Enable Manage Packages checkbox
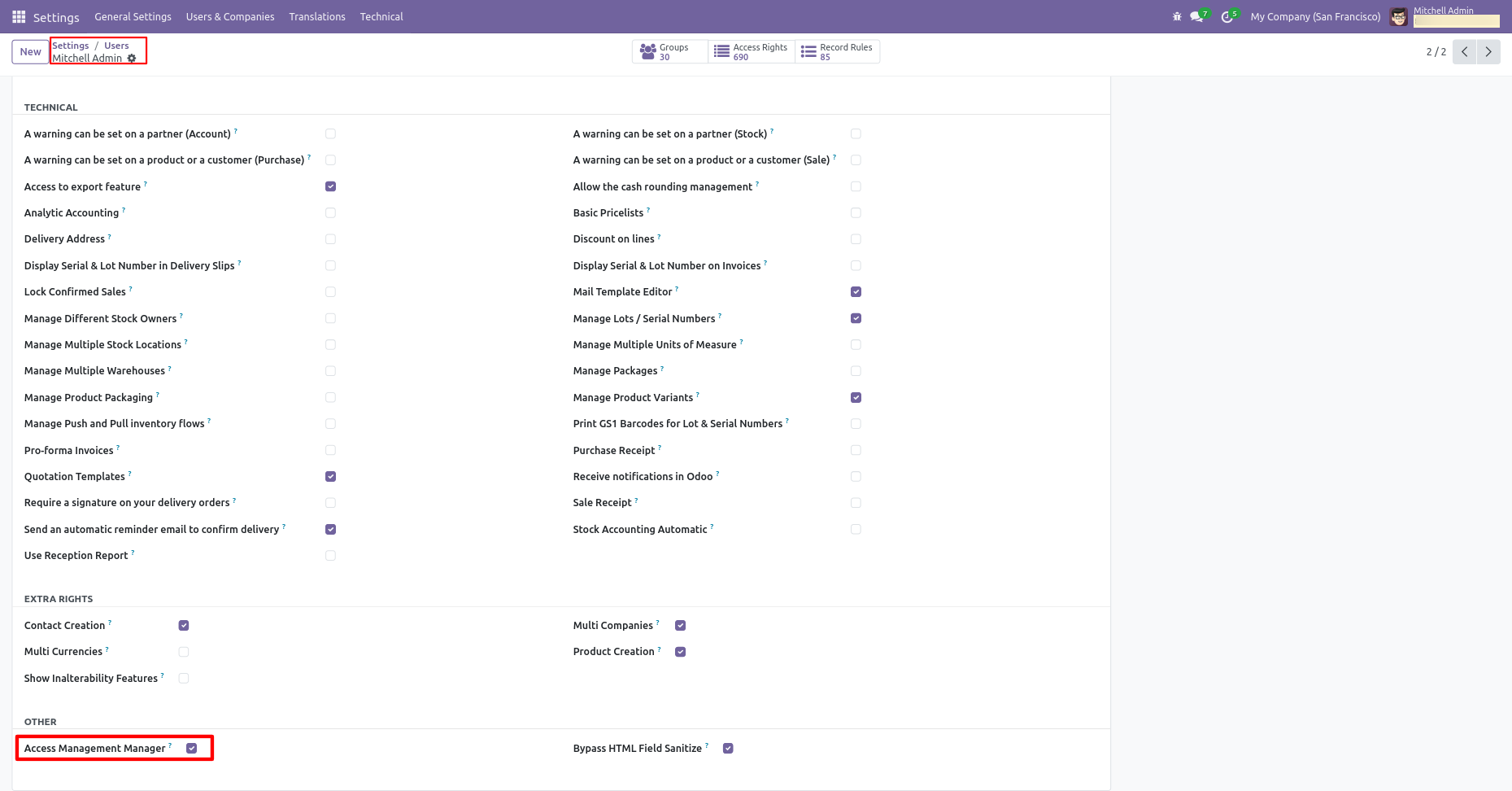1512x791 pixels. [856, 371]
